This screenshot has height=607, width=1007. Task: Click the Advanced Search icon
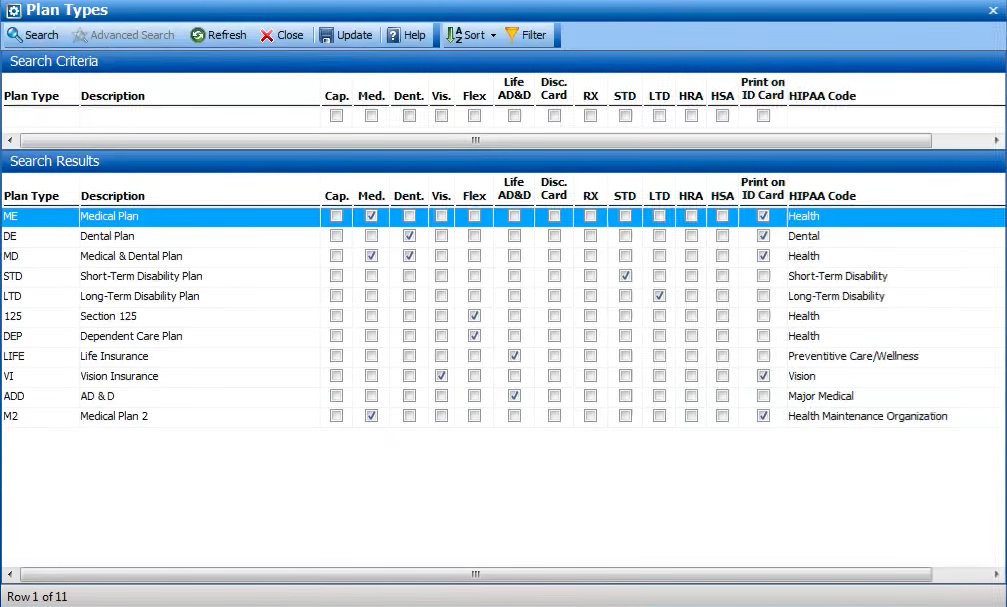(80, 35)
